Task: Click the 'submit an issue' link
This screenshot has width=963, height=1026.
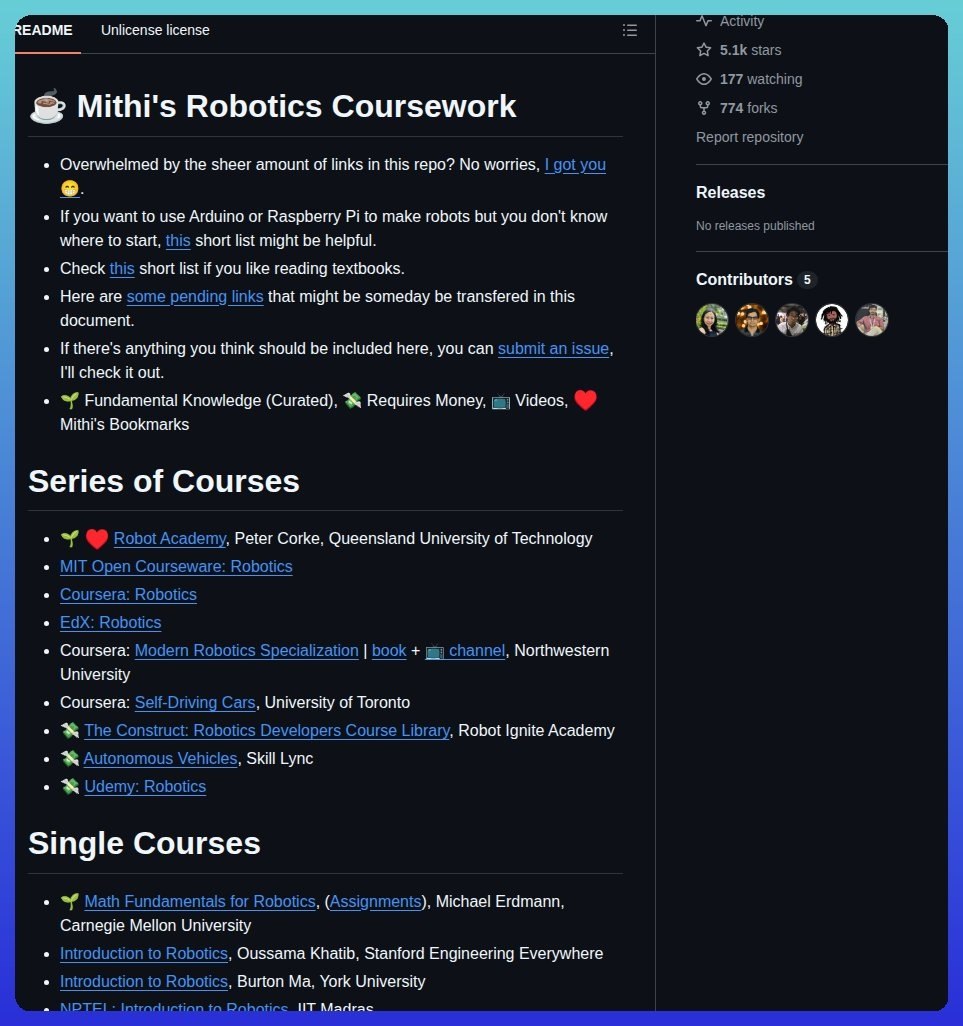Action: point(553,348)
